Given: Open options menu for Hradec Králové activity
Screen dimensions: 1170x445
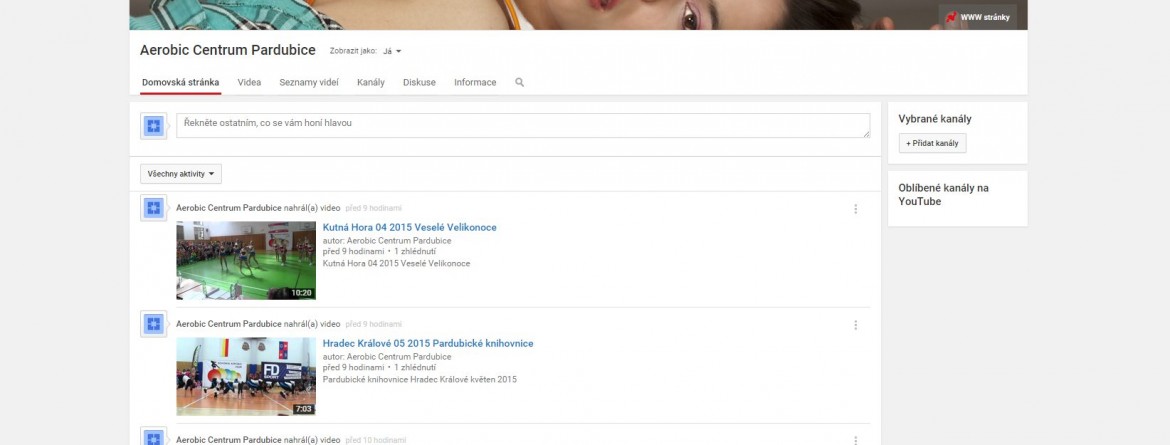Looking at the screenshot, I should tap(856, 325).
